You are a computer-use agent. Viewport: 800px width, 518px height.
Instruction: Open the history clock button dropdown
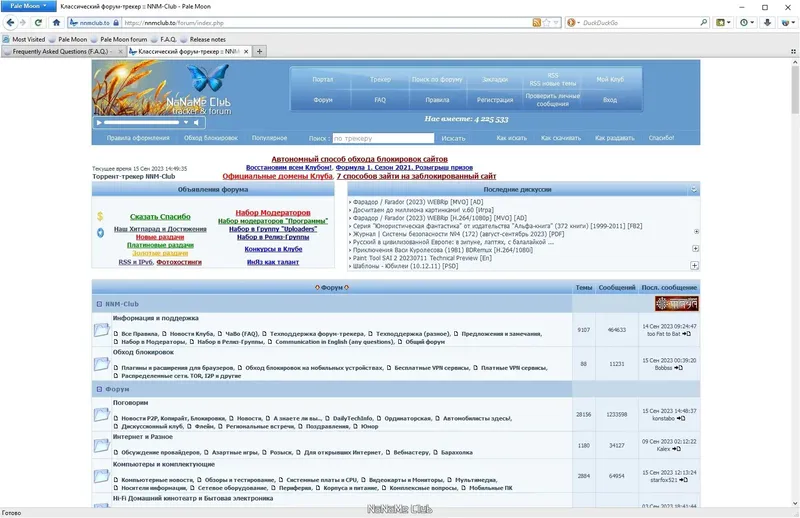(747, 22)
